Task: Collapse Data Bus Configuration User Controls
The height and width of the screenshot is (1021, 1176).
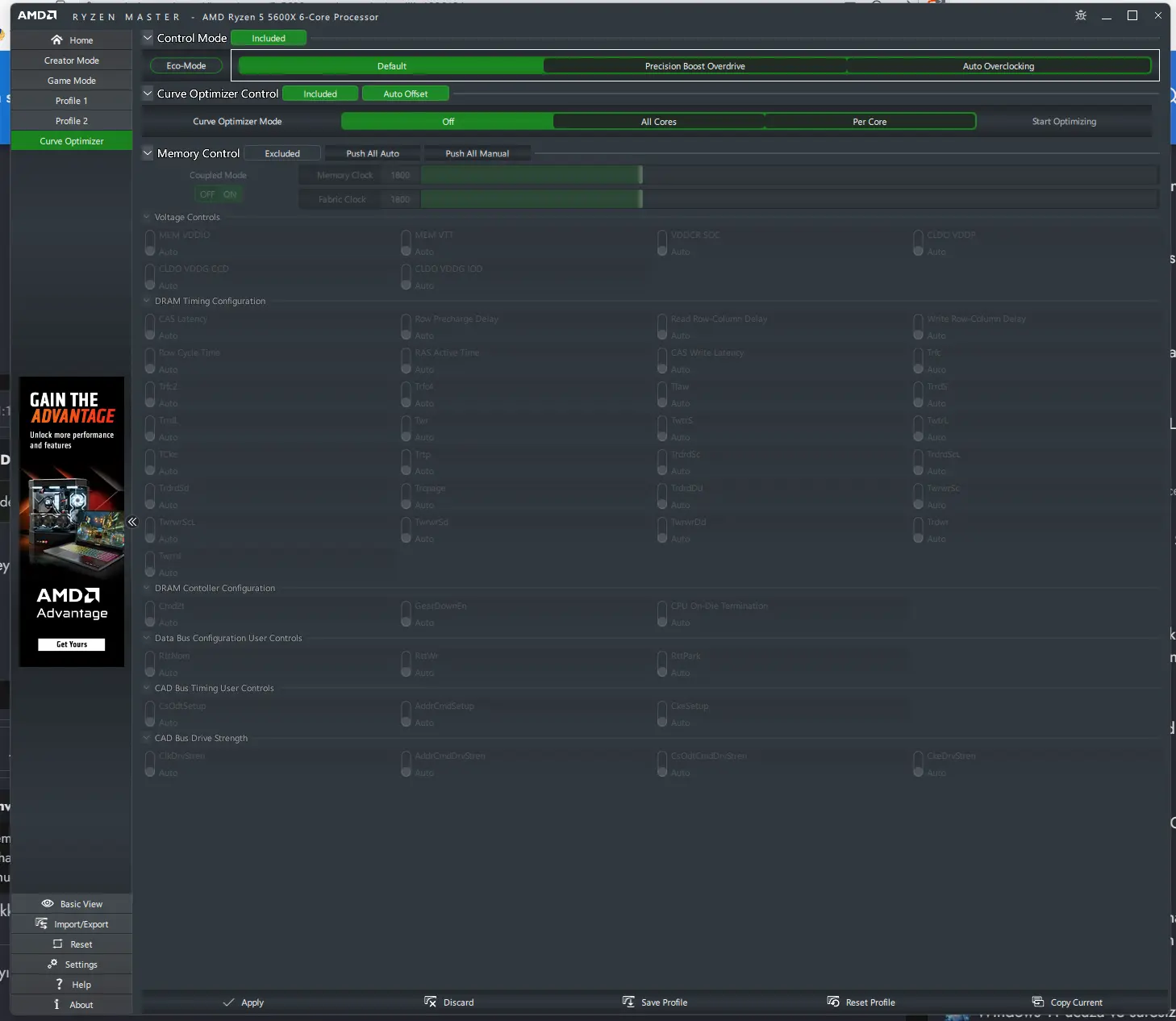Action: click(147, 638)
